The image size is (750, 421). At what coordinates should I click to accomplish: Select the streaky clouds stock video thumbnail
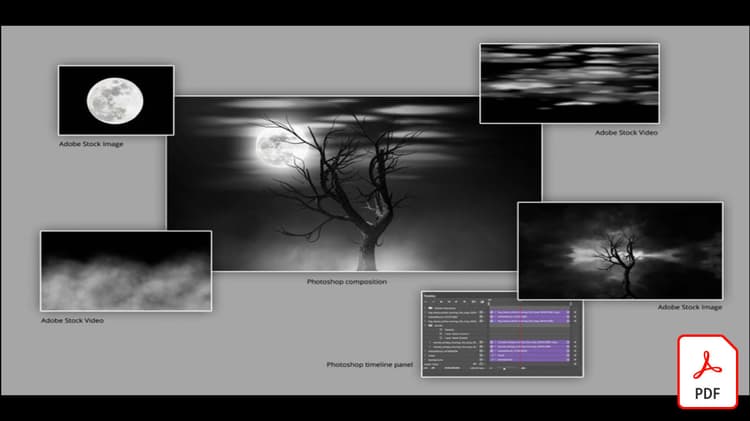coord(569,83)
